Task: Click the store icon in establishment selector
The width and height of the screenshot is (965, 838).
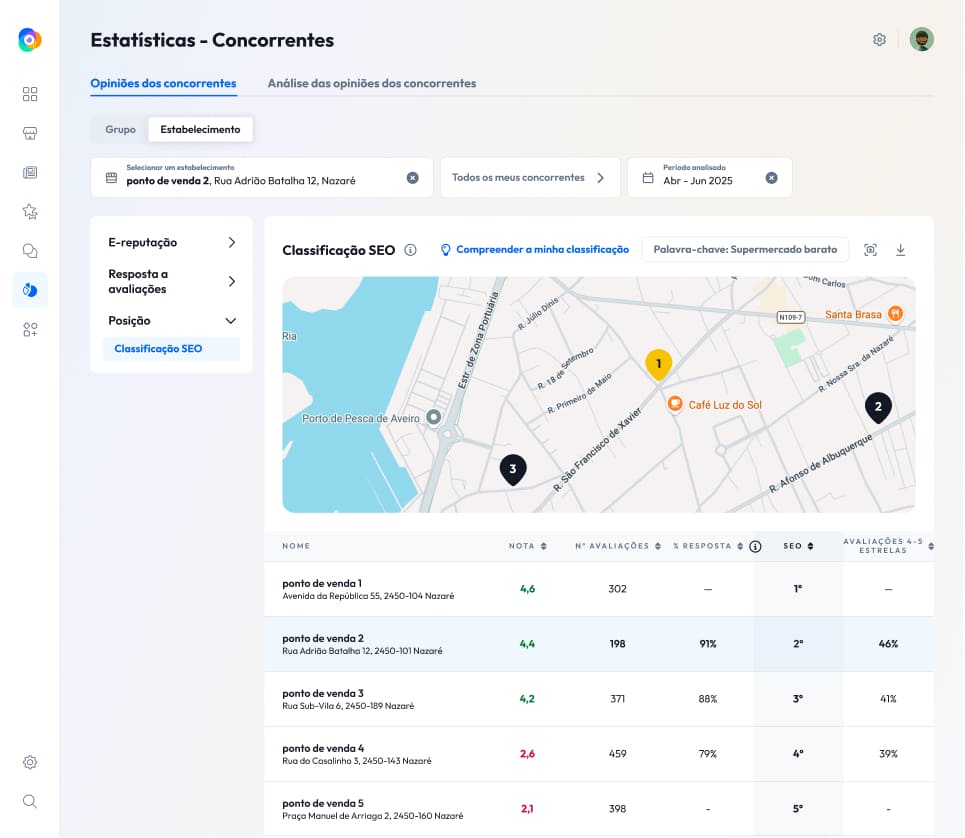Action: click(x=111, y=178)
